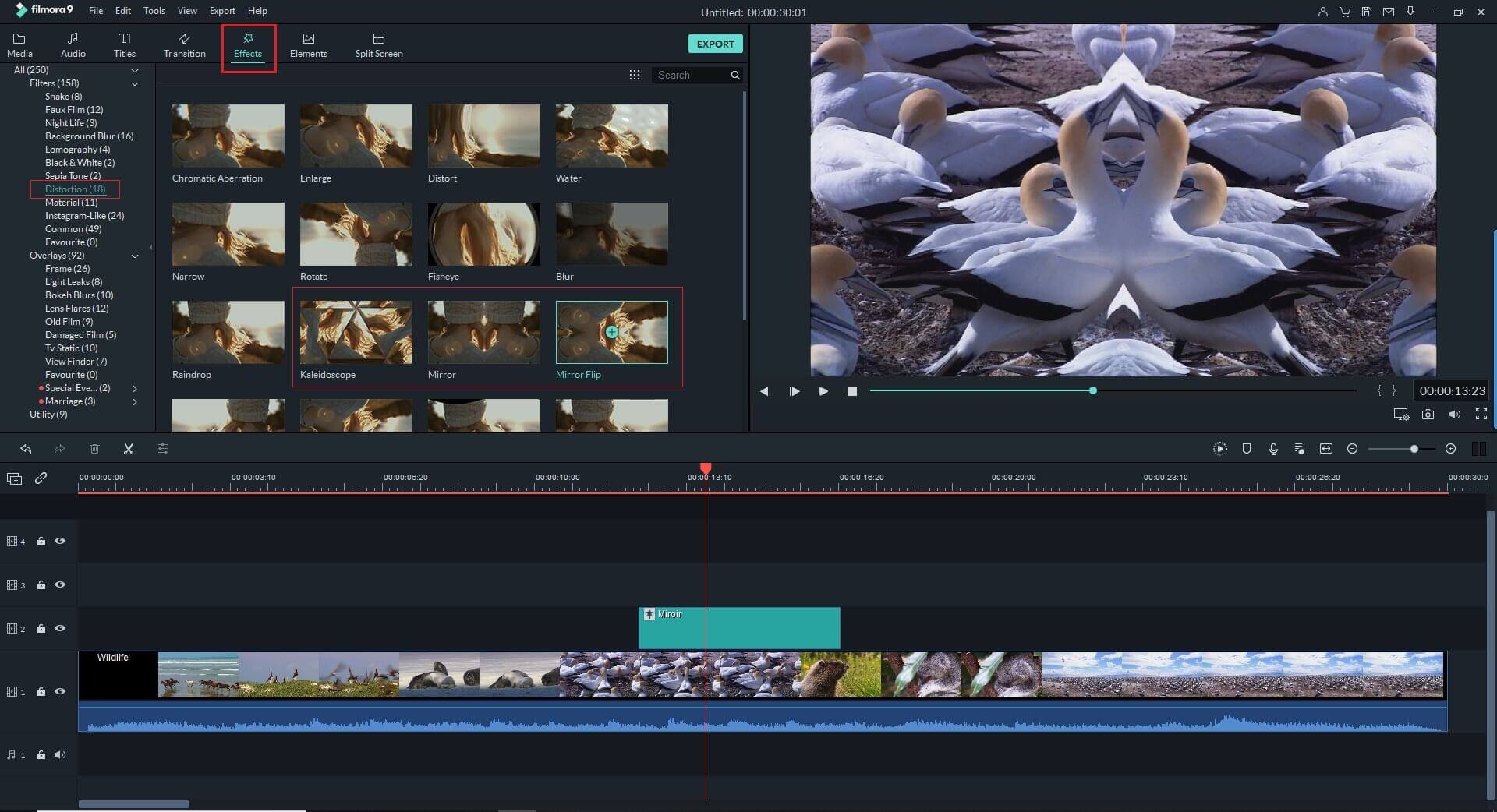Hide video track 3 with eye icon
This screenshot has width=1497, height=812.
[60, 584]
